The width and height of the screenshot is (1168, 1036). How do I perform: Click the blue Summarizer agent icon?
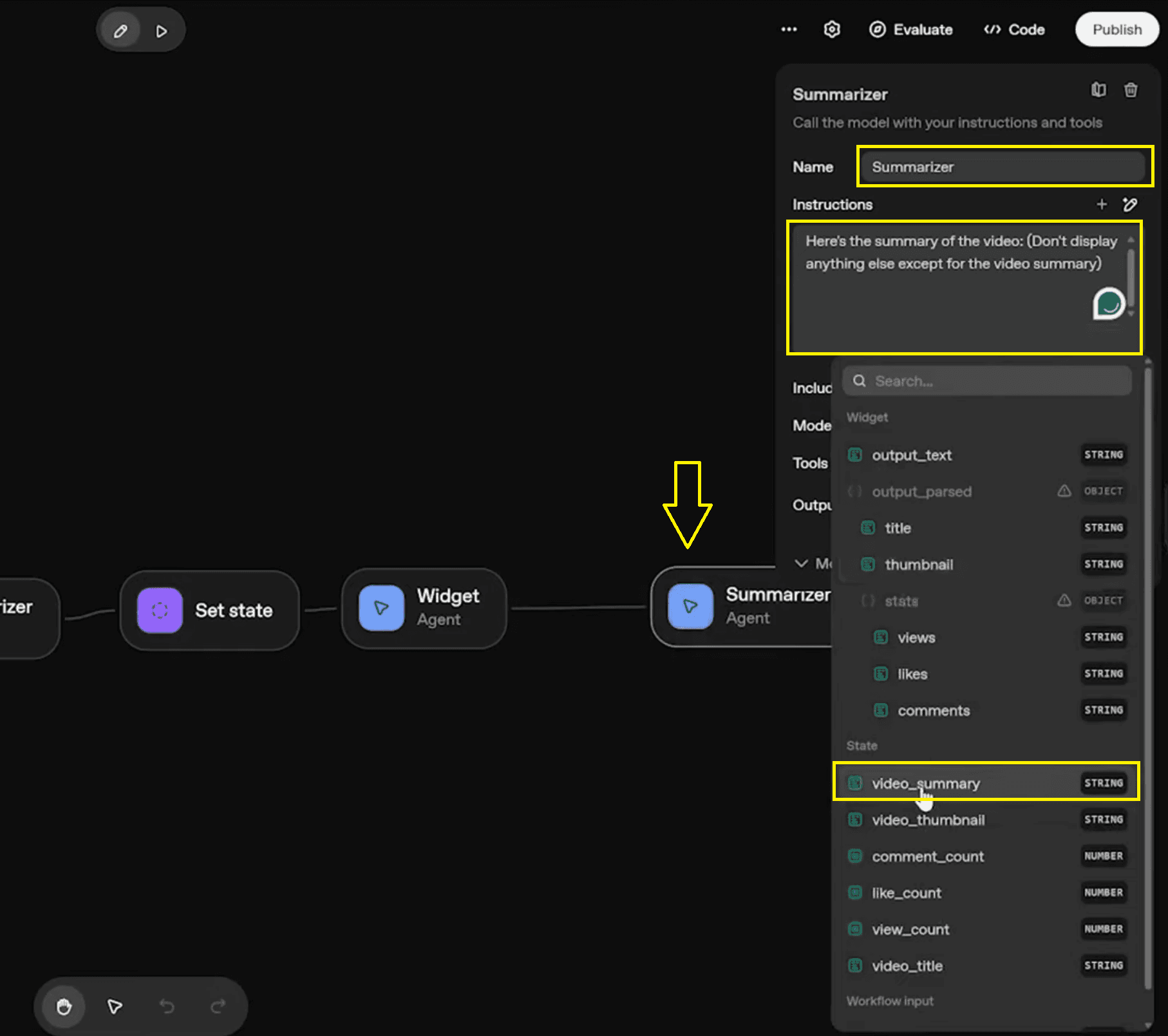tap(690, 607)
